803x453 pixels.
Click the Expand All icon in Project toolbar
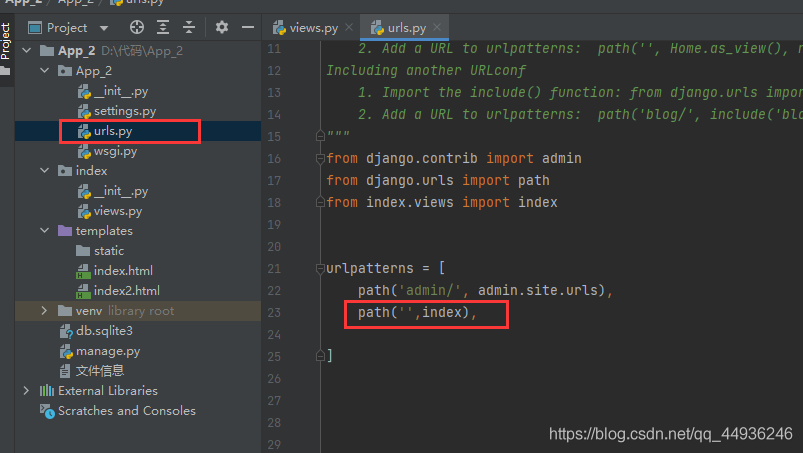[x=163, y=27]
